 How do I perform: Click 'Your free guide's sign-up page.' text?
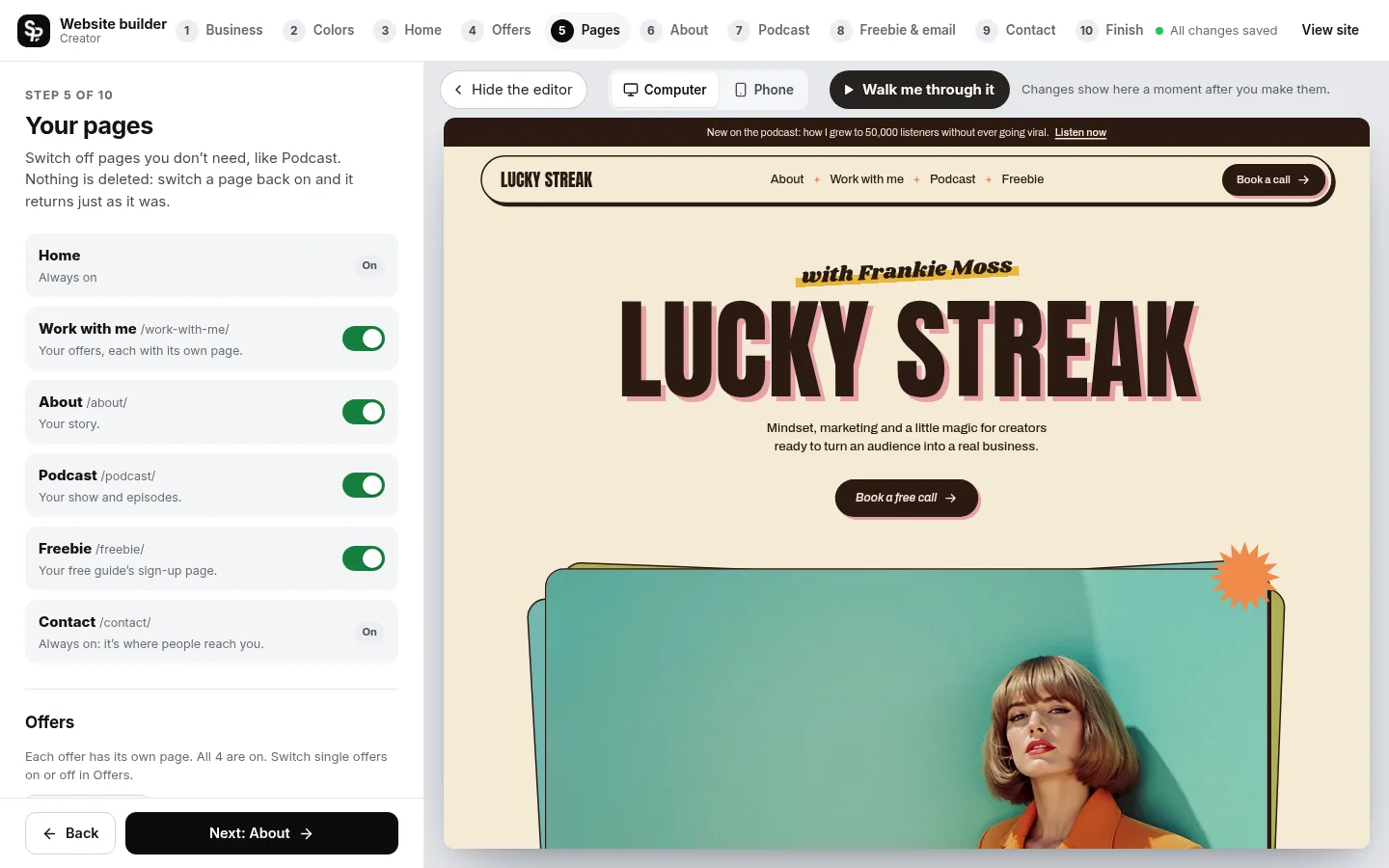pyautogui.click(x=127, y=571)
